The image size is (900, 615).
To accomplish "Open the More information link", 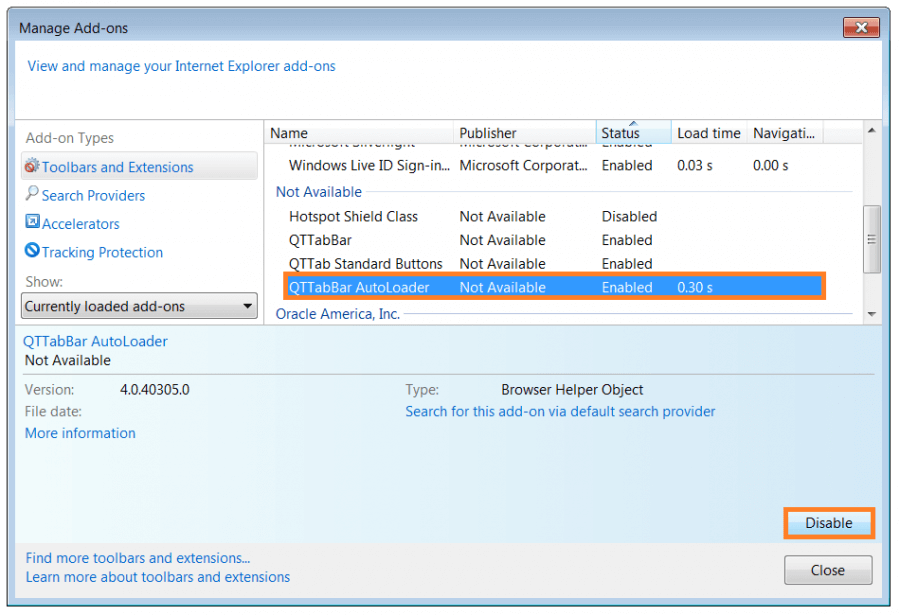I will pyautogui.click(x=80, y=433).
